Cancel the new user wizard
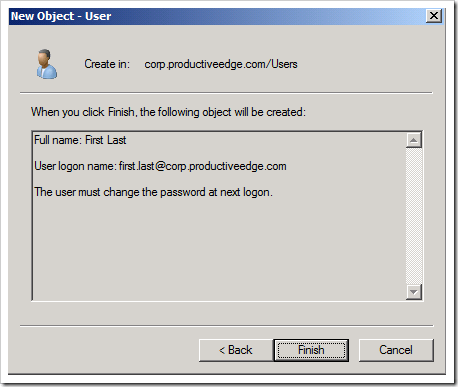The image size is (458, 387). [396, 350]
